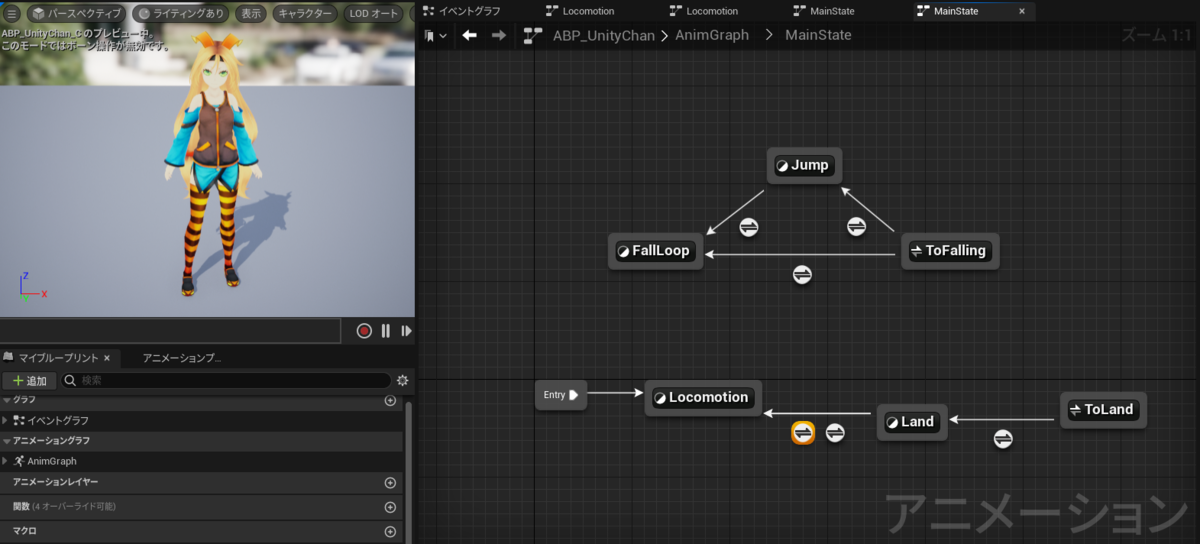
Task: Select the orange highlighted transition icon
Action: point(803,433)
